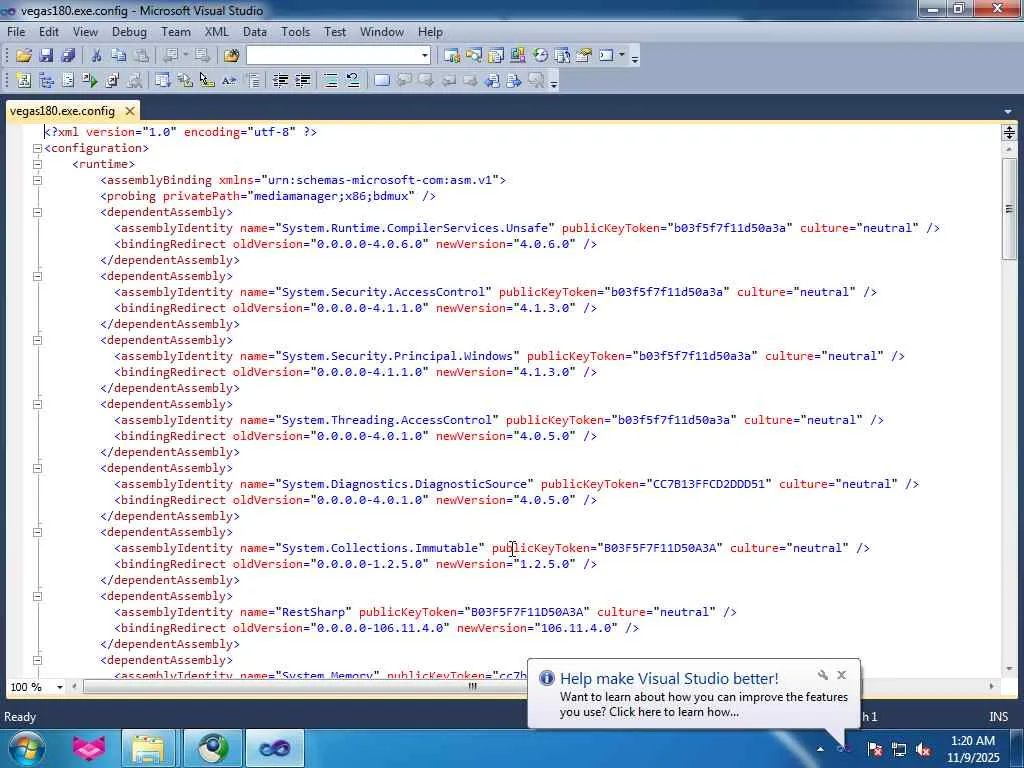
Task: Collapse dependentAssembly above System.Security.Principal.Windows
Action: (37, 340)
